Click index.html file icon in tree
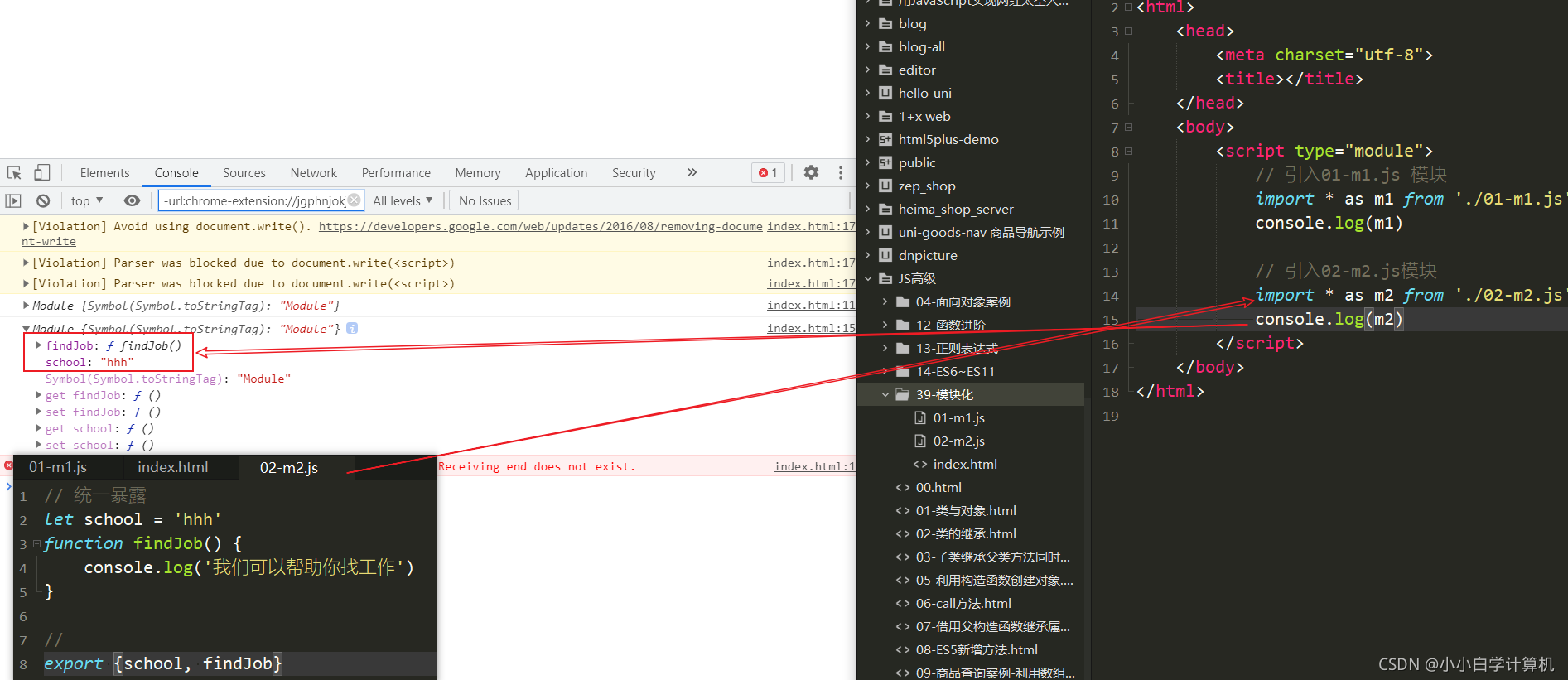1568x680 pixels. click(x=919, y=464)
